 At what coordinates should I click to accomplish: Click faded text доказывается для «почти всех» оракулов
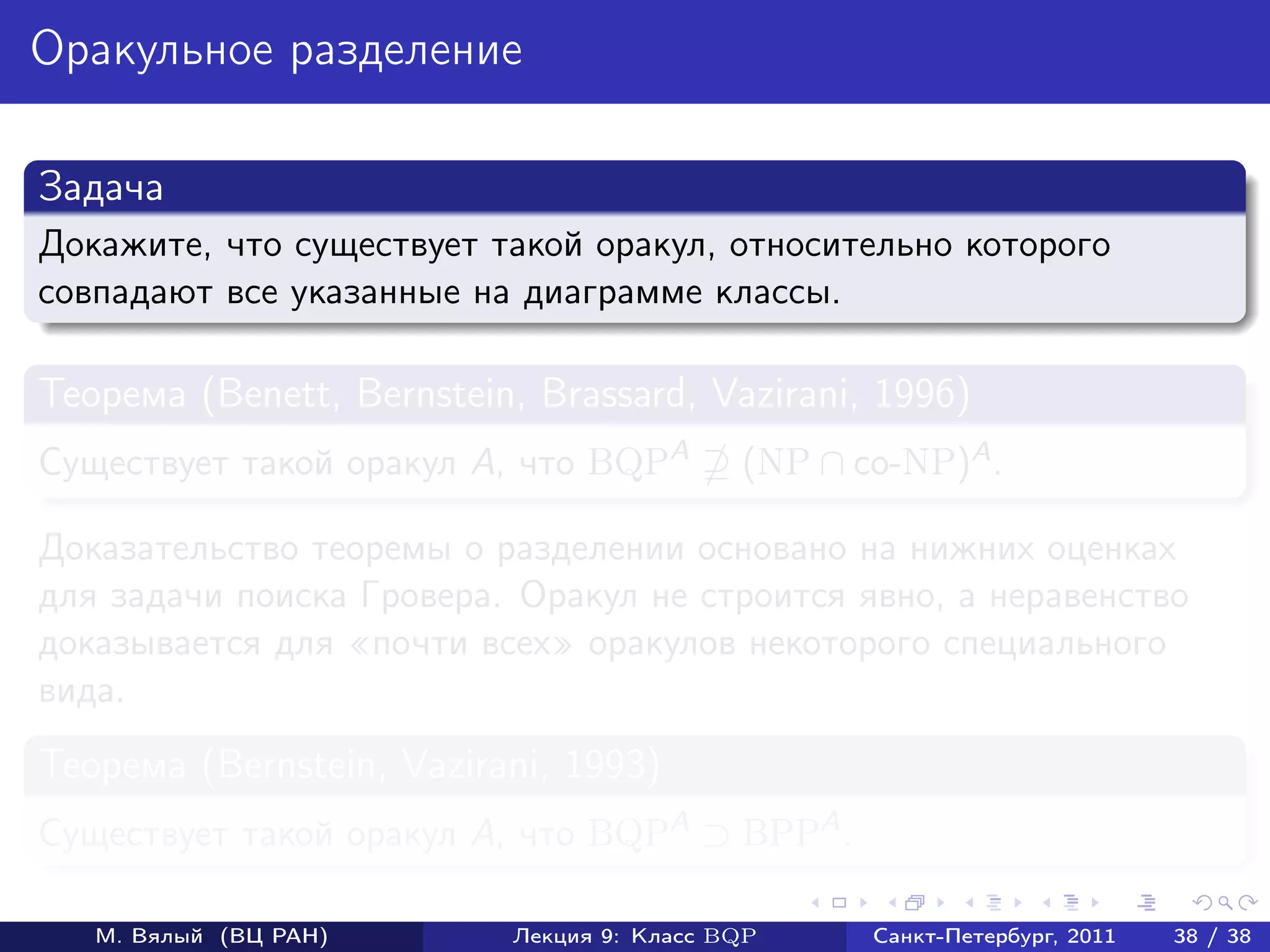coord(387,644)
